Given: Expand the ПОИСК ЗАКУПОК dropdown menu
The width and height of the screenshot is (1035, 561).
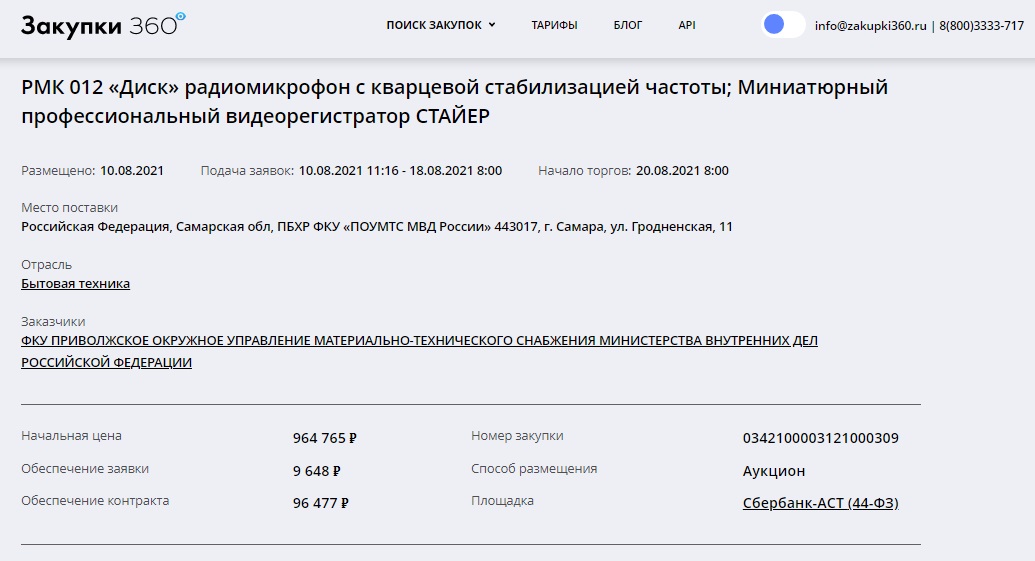Looking at the screenshot, I should [441, 25].
